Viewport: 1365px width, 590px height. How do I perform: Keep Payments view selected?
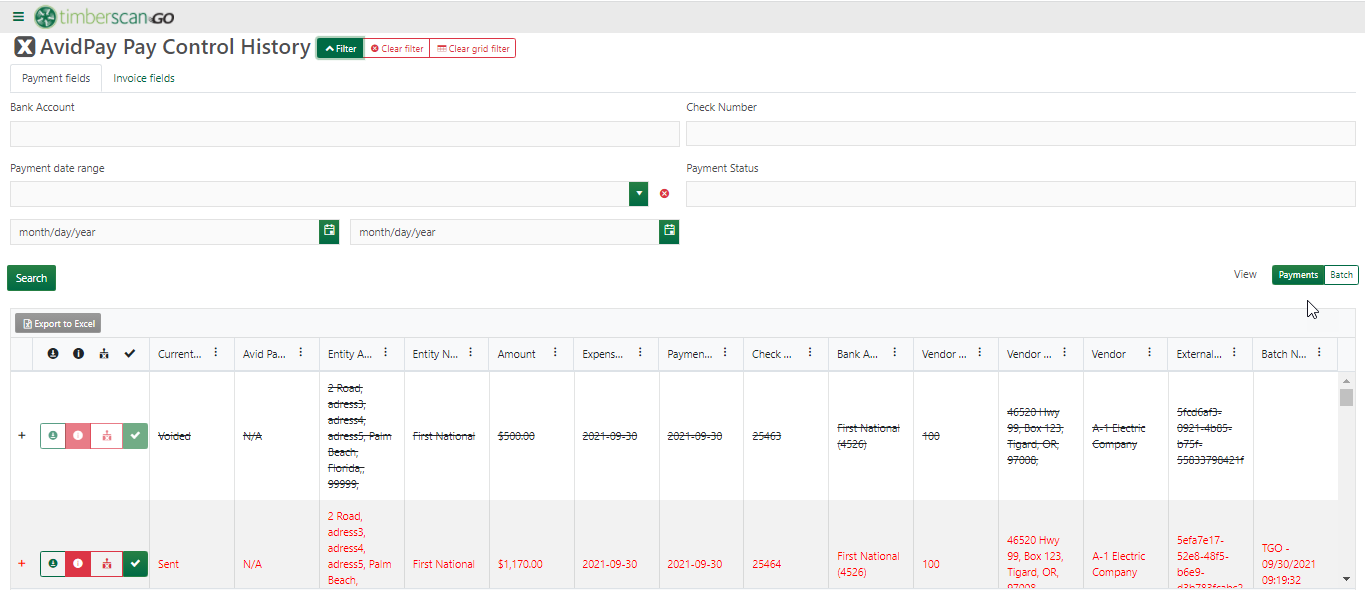pos(1297,274)
